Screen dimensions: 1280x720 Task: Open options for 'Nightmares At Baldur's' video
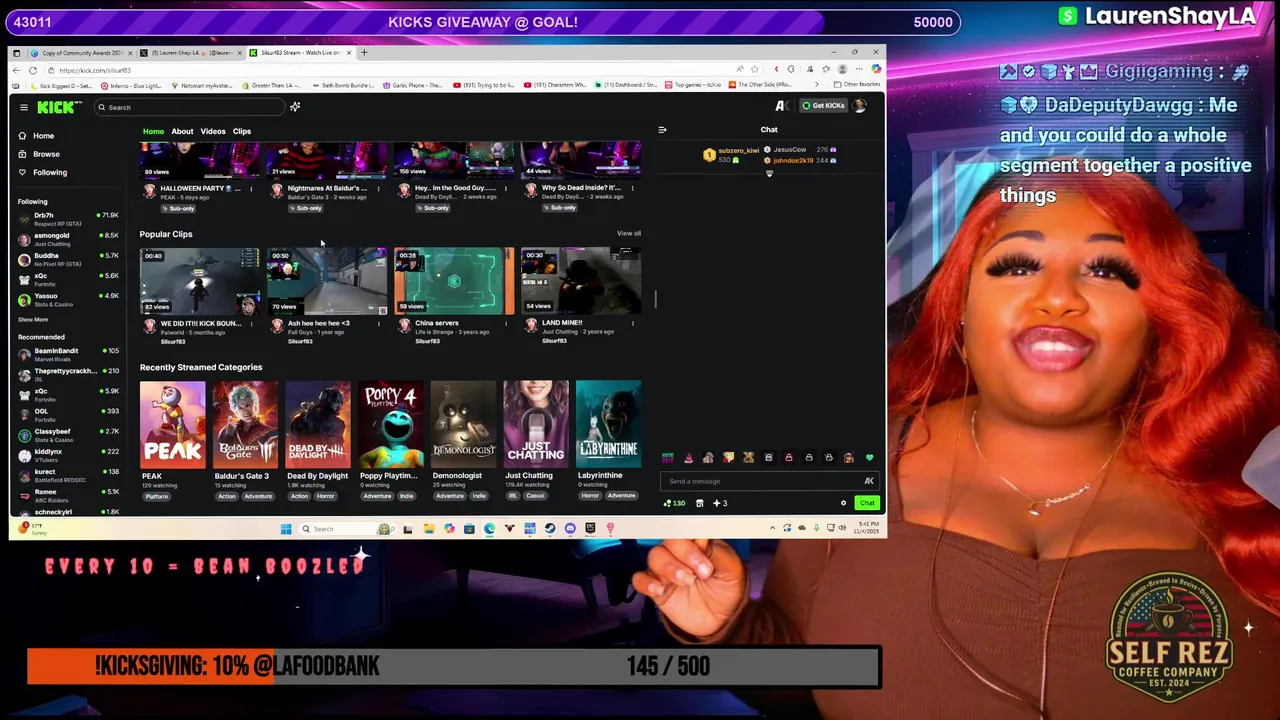click(378, 188)
